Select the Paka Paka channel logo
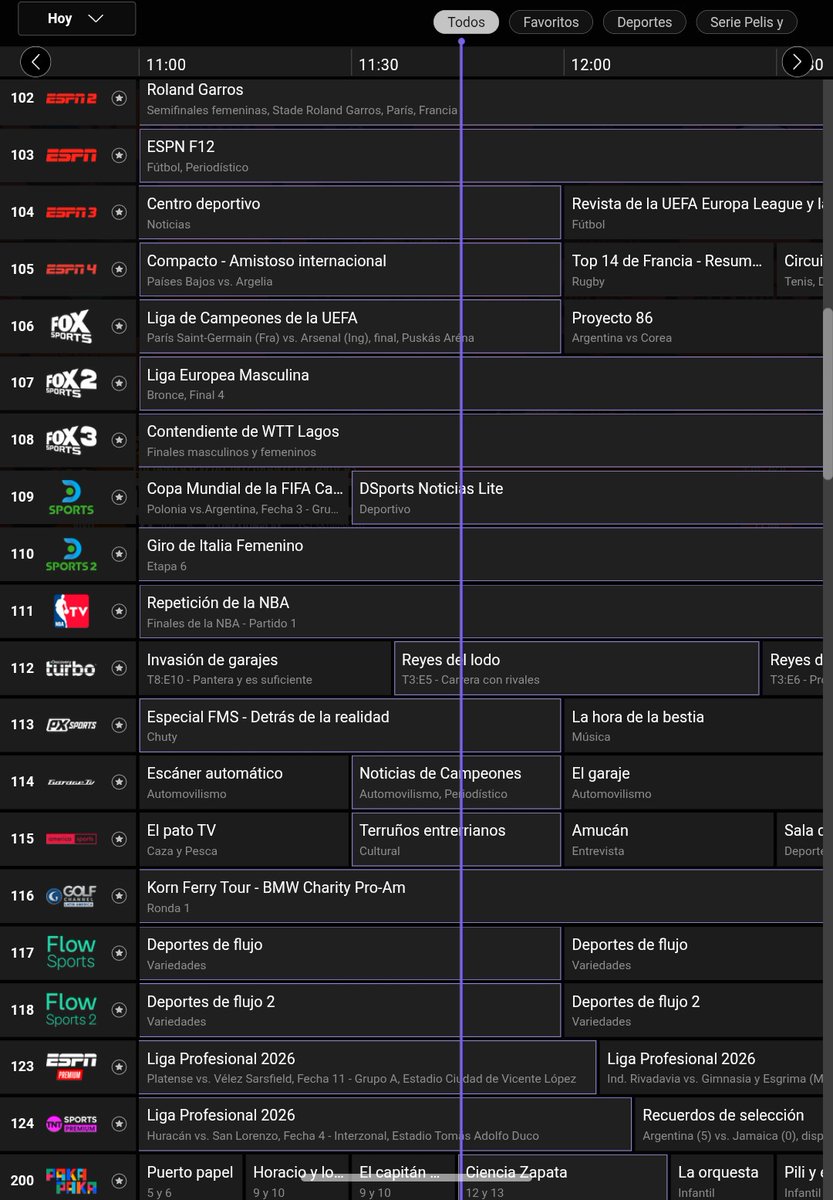833x1200 pixels. 71,1181
